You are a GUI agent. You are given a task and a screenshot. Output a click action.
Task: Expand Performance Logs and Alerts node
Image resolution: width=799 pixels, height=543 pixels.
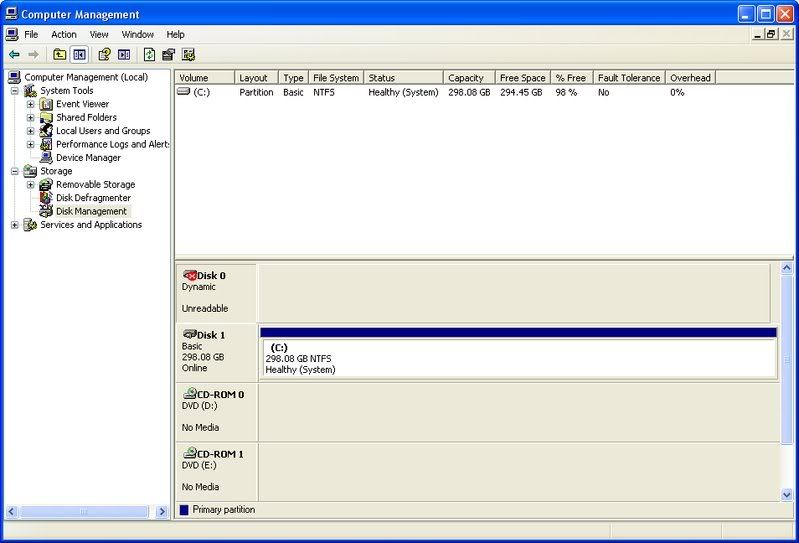[x=31, y=144]
